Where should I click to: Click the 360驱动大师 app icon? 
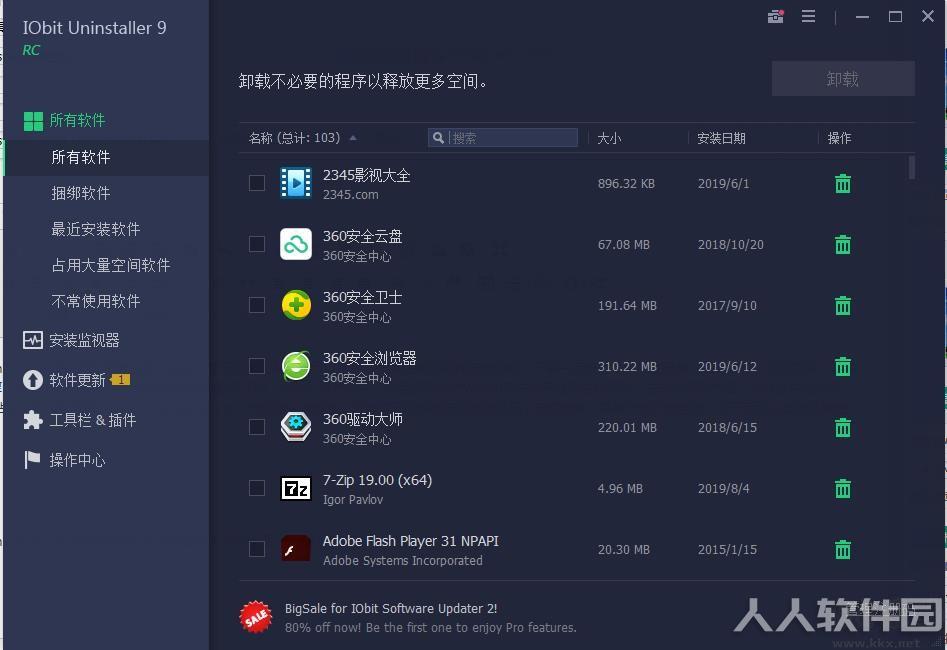[296, 427]
